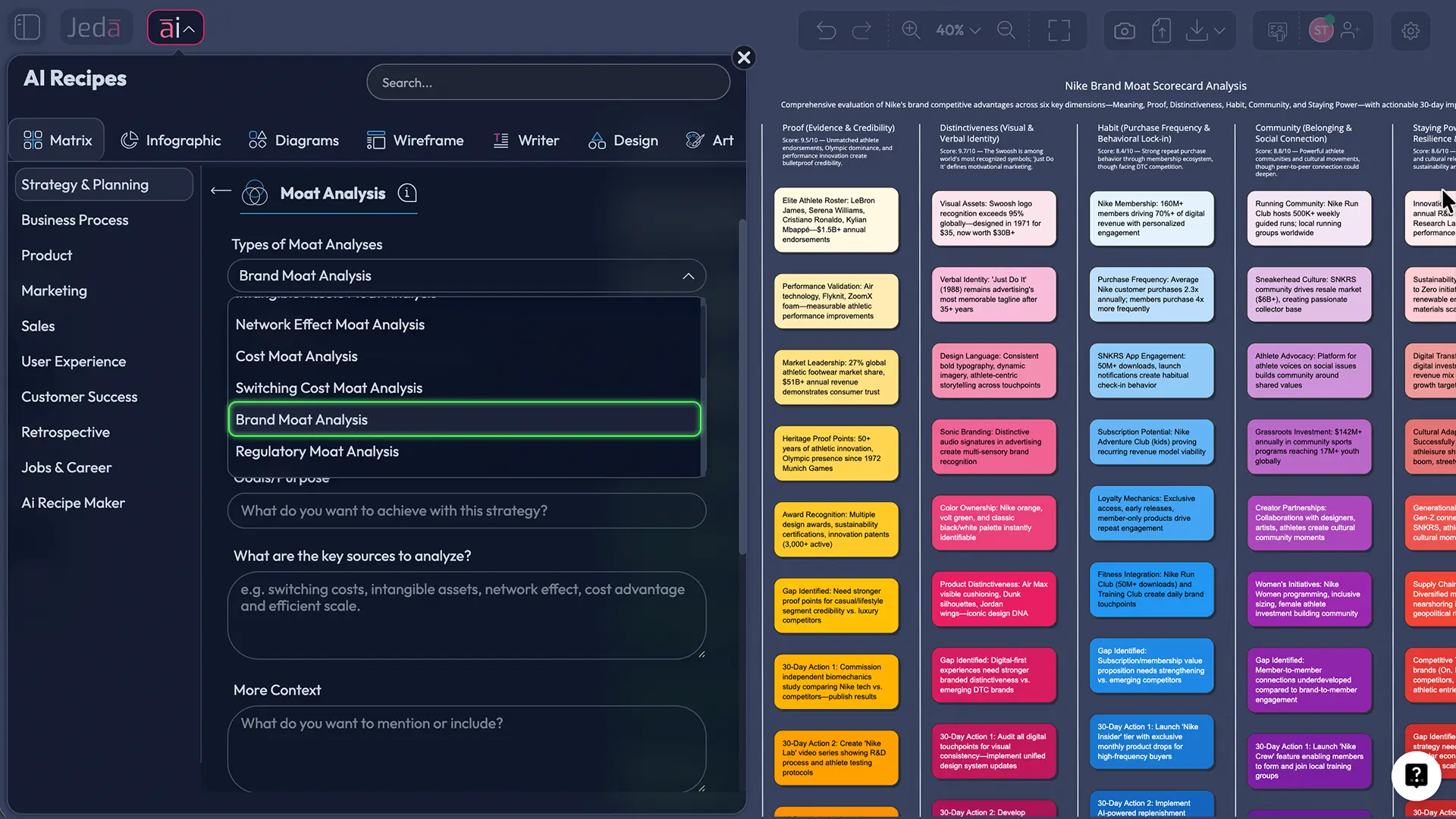Toggle the left sidebar panel icon
This screenshot has height=819, width=1456.
tap(27, 27)
